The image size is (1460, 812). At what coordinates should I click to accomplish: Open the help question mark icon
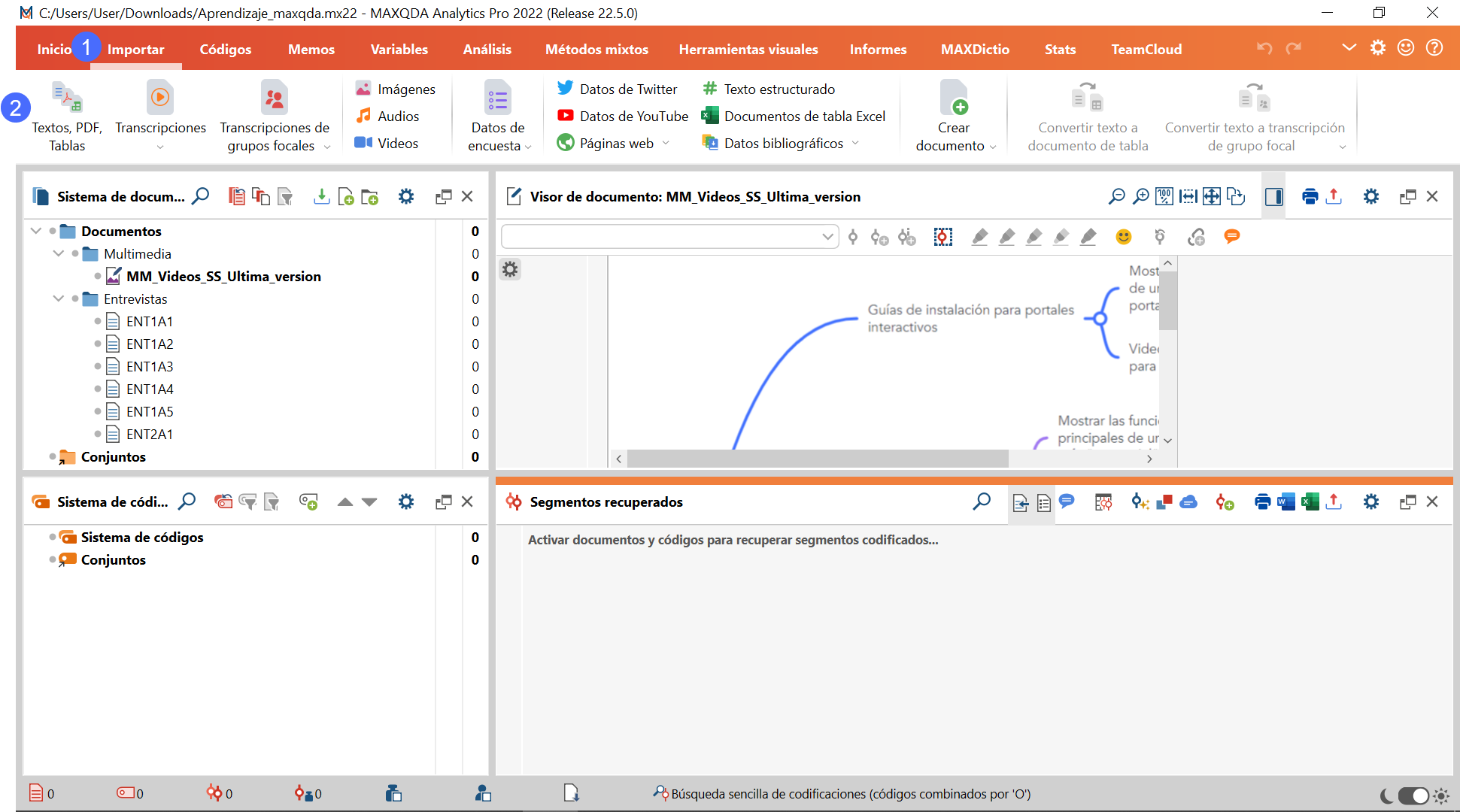click(x=1434, y=48)
